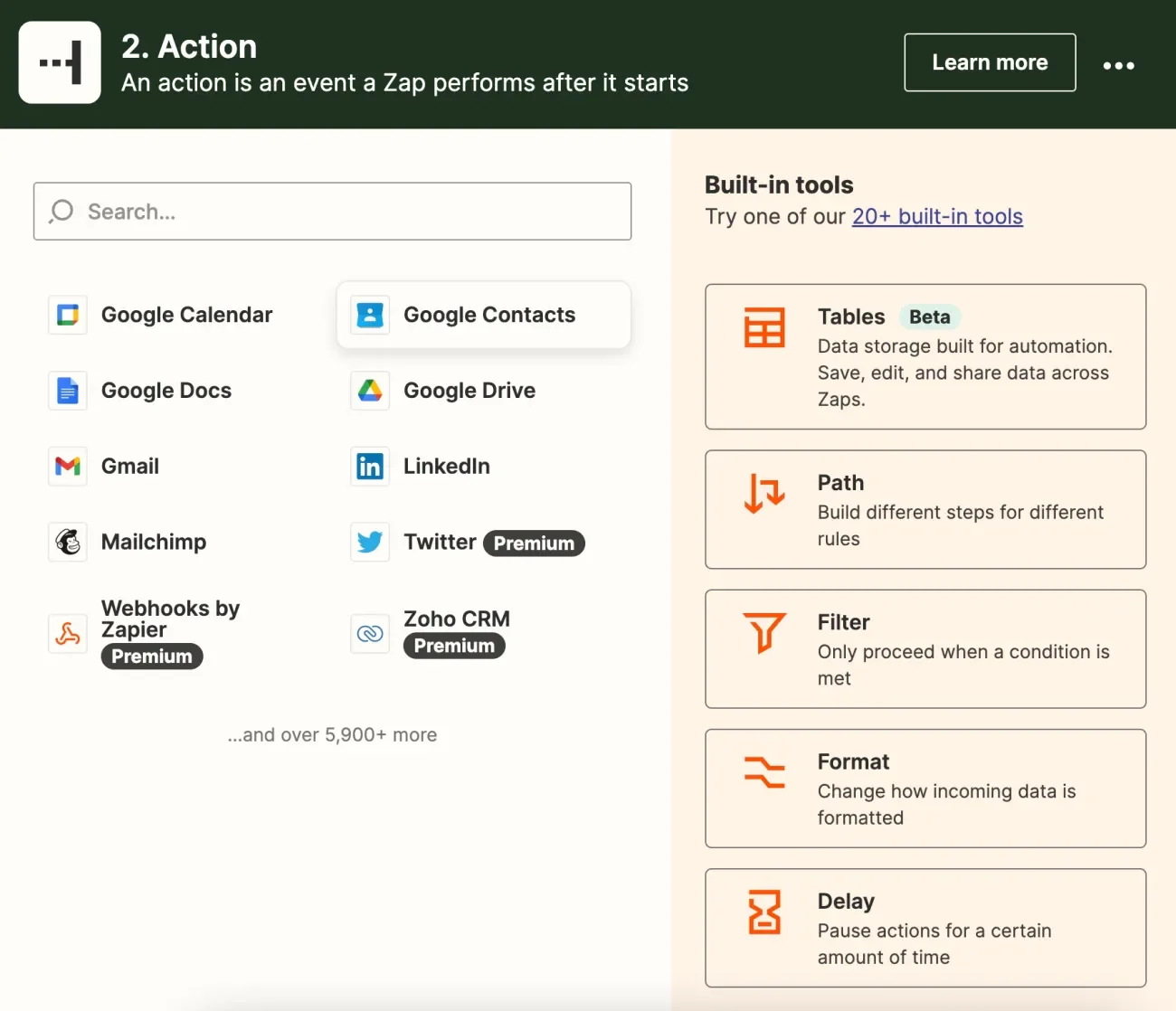
Task: Click the Delay hourglass icon
Action: point(764,912)
